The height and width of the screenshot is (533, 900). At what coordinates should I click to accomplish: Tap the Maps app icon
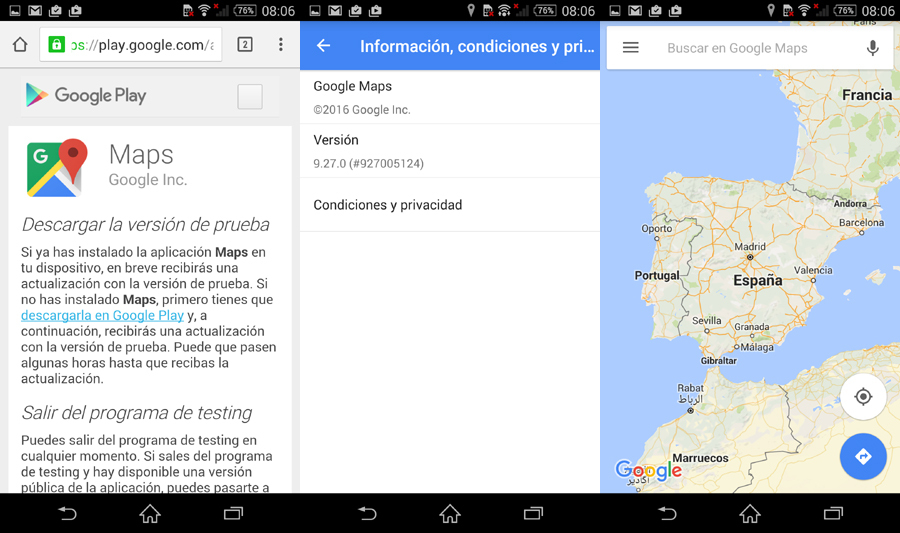coord(57,167)
